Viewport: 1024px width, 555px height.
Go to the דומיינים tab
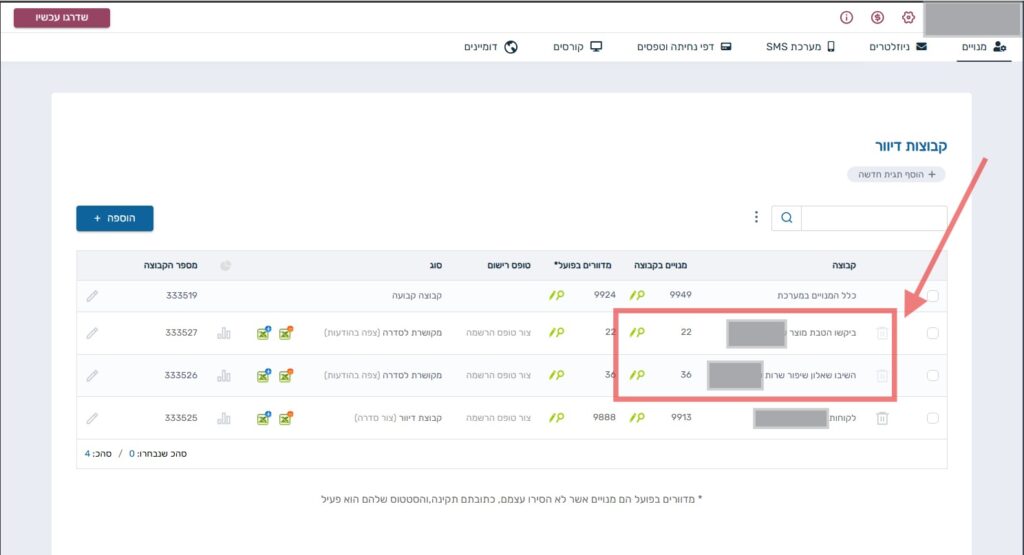pyautogui.click(x=490, y=47)
